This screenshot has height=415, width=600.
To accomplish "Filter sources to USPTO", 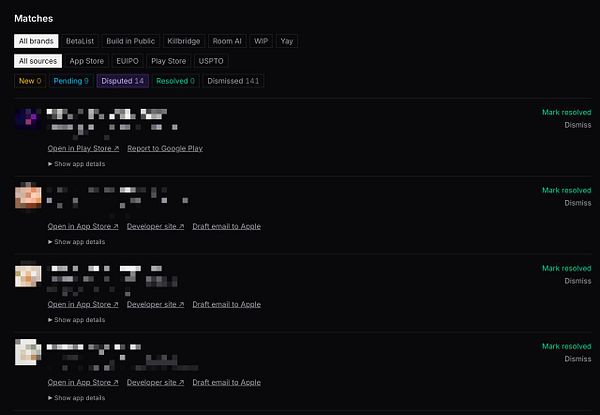I will pyautogui.click(x=211, y=61).
